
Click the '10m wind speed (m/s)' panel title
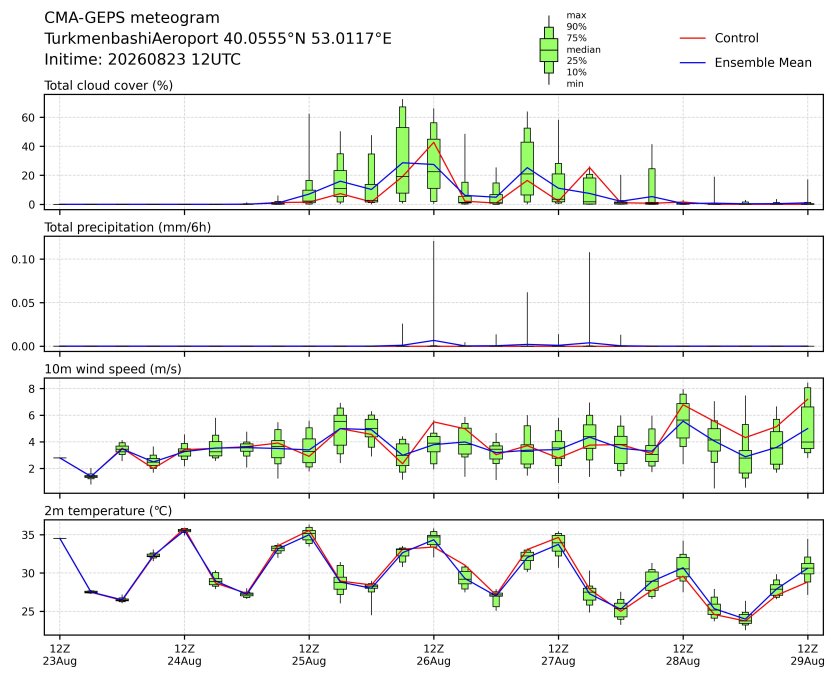click(112, 369)
